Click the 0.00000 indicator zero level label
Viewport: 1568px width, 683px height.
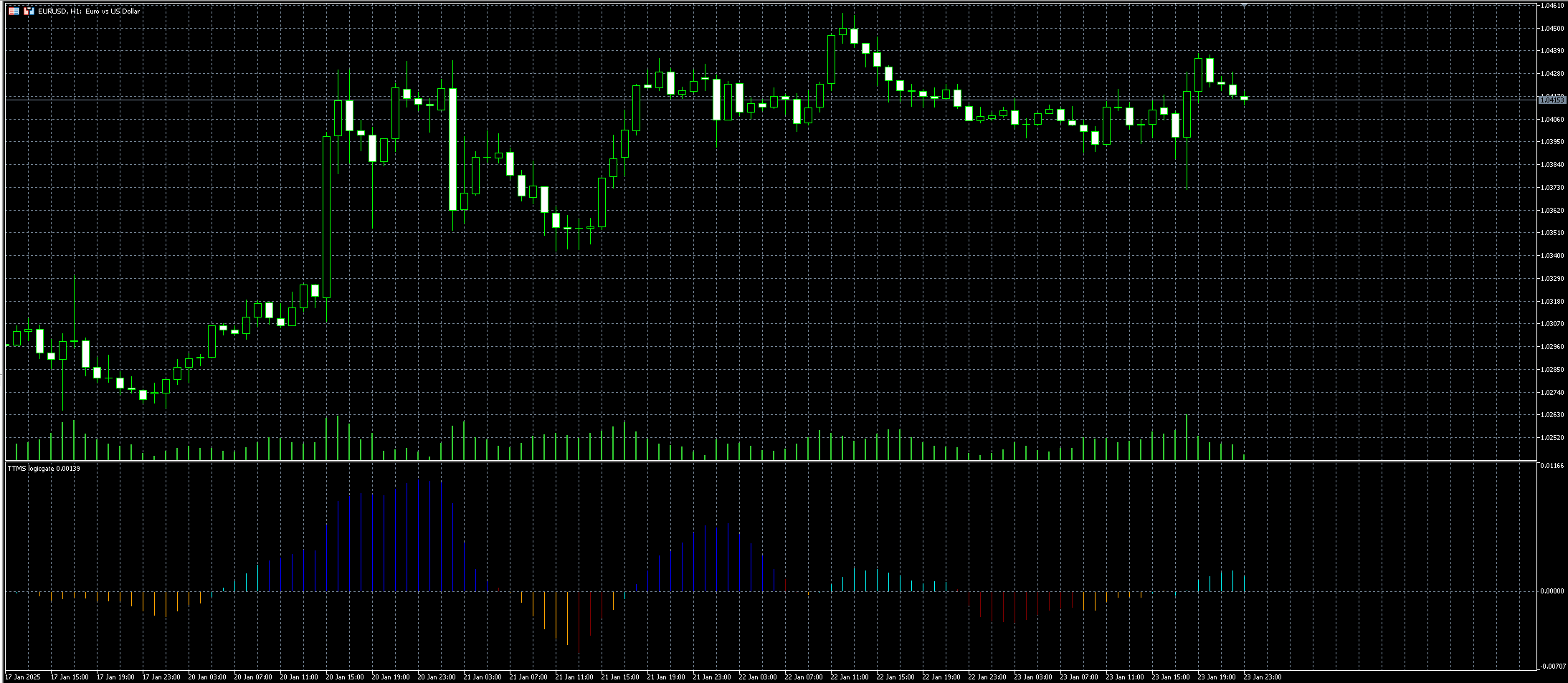(x=1552, y=592)
